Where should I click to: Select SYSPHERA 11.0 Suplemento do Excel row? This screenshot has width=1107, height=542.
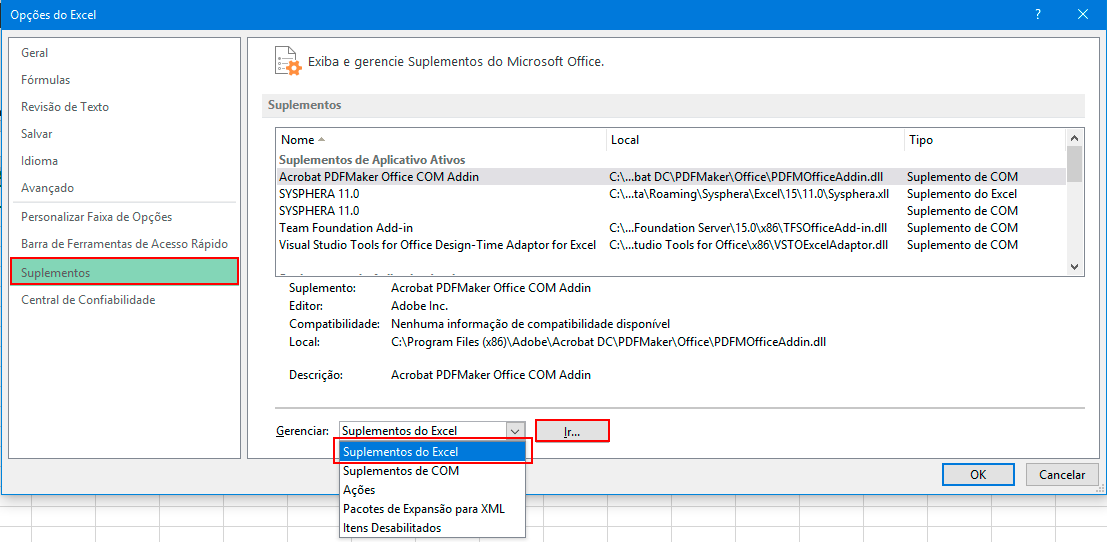tap(319, 194)
